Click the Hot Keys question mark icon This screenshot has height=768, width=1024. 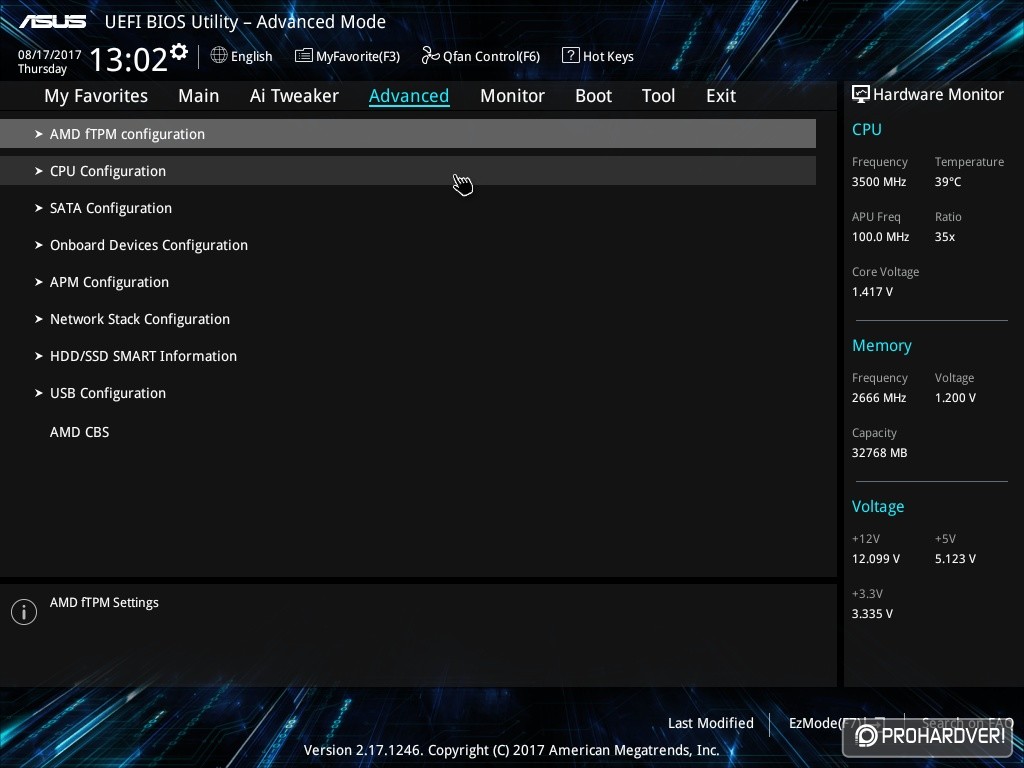coord(570,56)
